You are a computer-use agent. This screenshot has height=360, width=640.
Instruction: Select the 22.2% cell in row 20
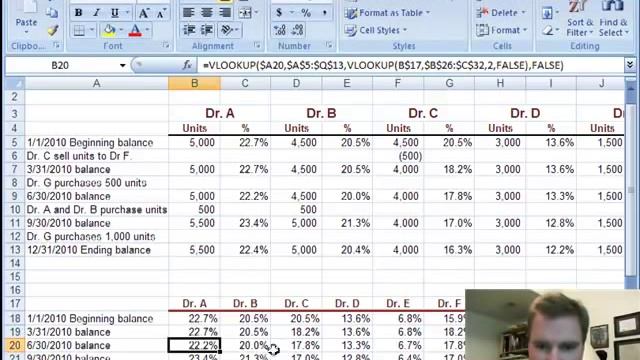(x=194, y=345)
